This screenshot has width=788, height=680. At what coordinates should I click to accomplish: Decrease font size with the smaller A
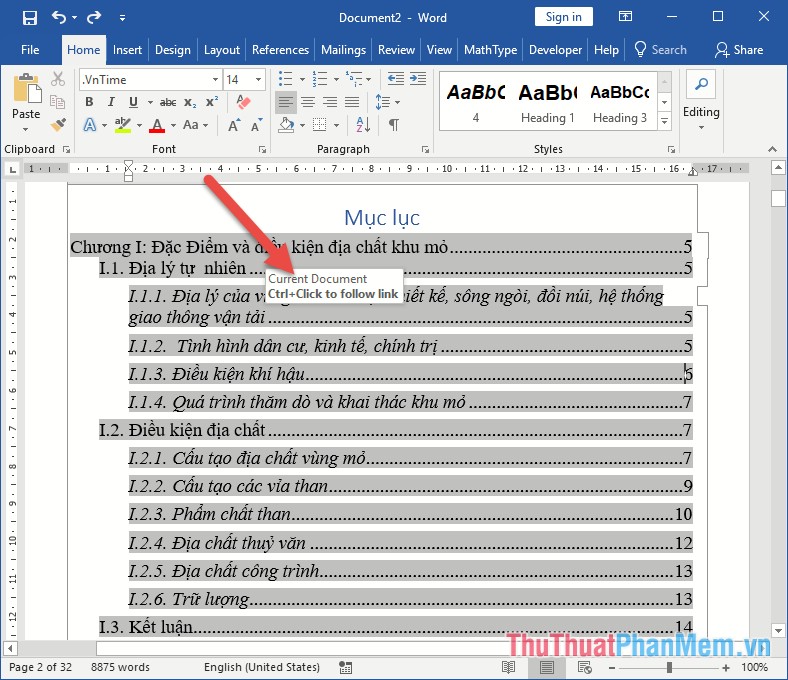pyautogui.click(x=256, y=125)
